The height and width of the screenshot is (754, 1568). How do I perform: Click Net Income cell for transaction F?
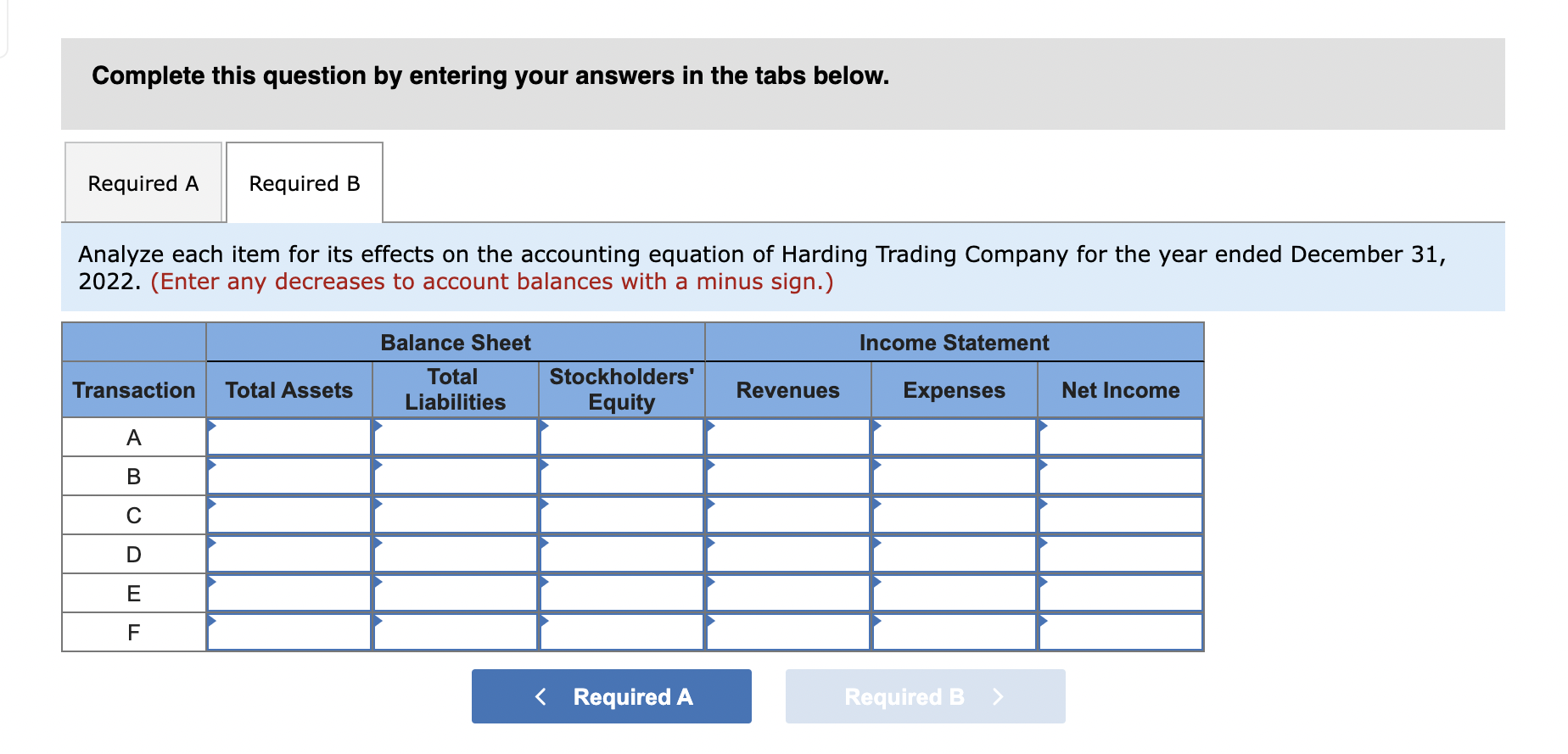click(1120, 632)
